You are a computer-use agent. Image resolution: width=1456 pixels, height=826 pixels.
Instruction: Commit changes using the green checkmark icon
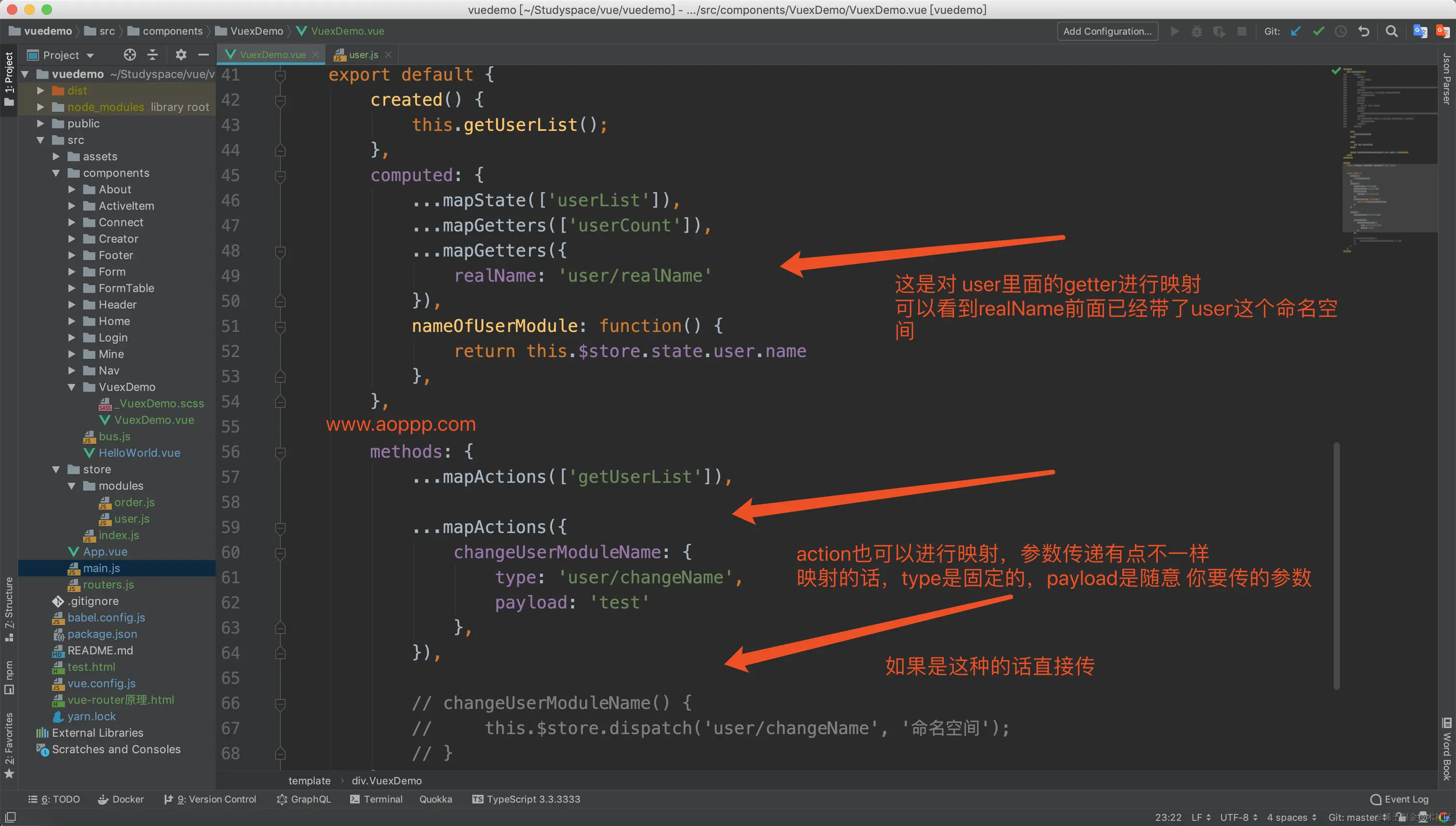coord(1318,31)
